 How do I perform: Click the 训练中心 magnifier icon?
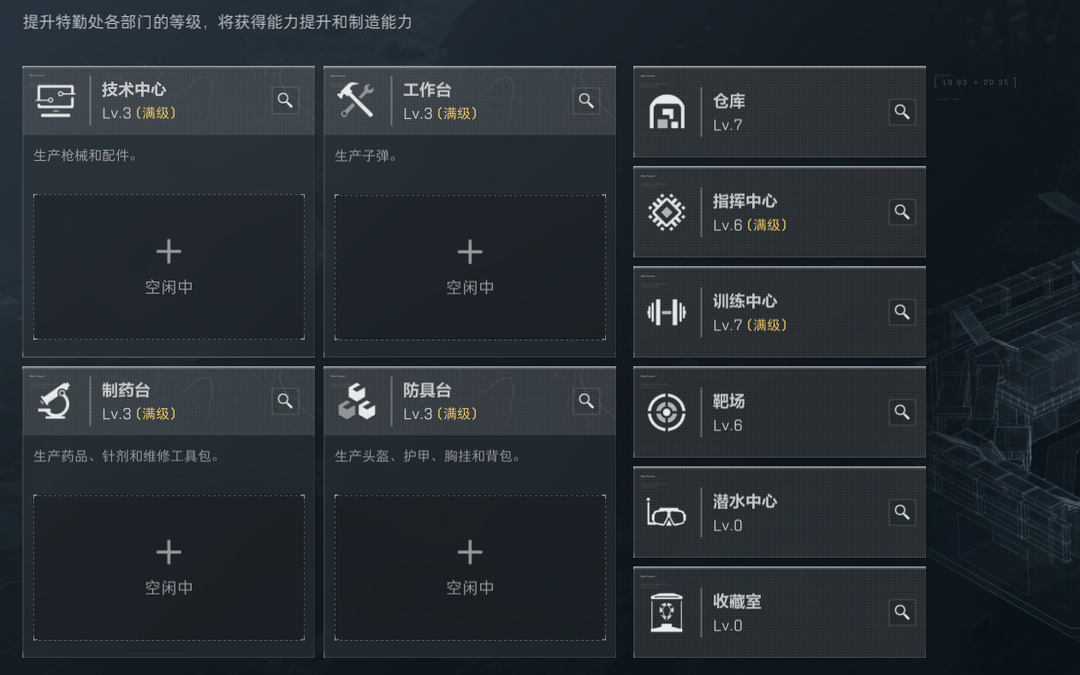coord(902,312)
